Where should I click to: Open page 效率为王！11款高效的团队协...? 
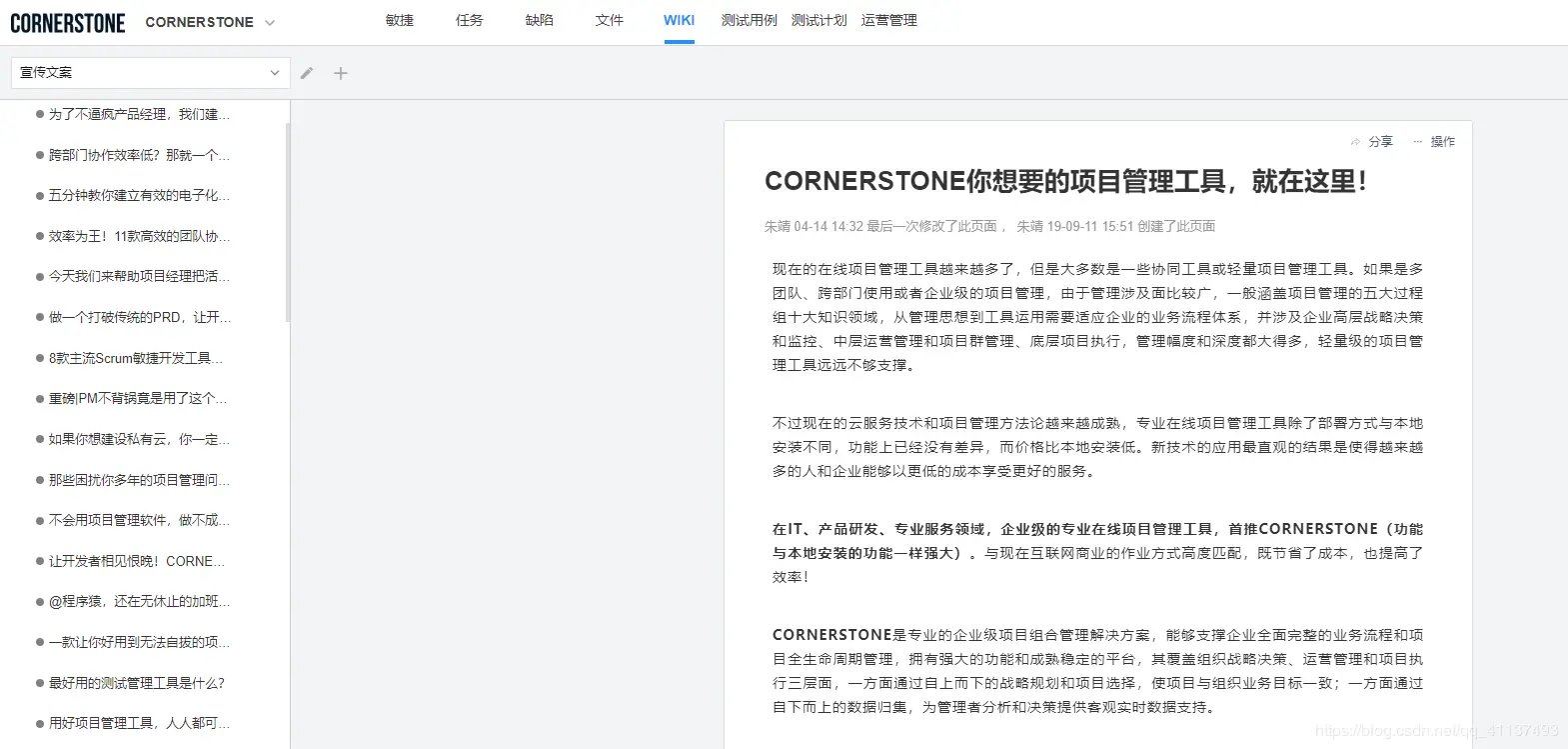139,236
